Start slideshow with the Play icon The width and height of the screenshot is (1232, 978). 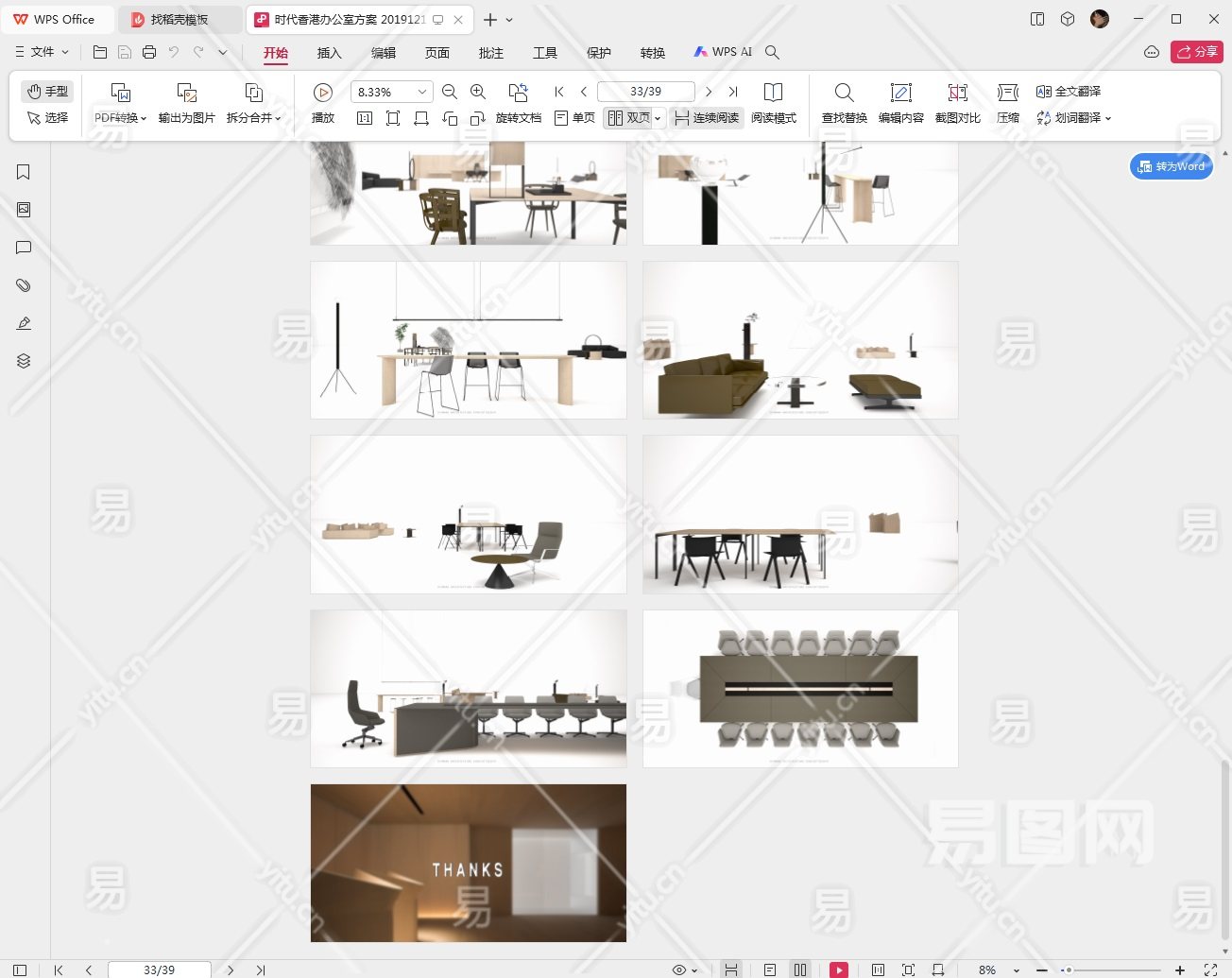point(323,102)
